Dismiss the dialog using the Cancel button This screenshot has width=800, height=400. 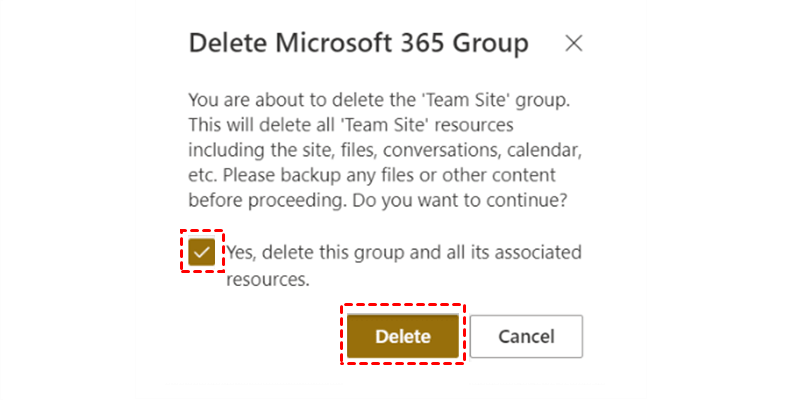coord(526,336)
